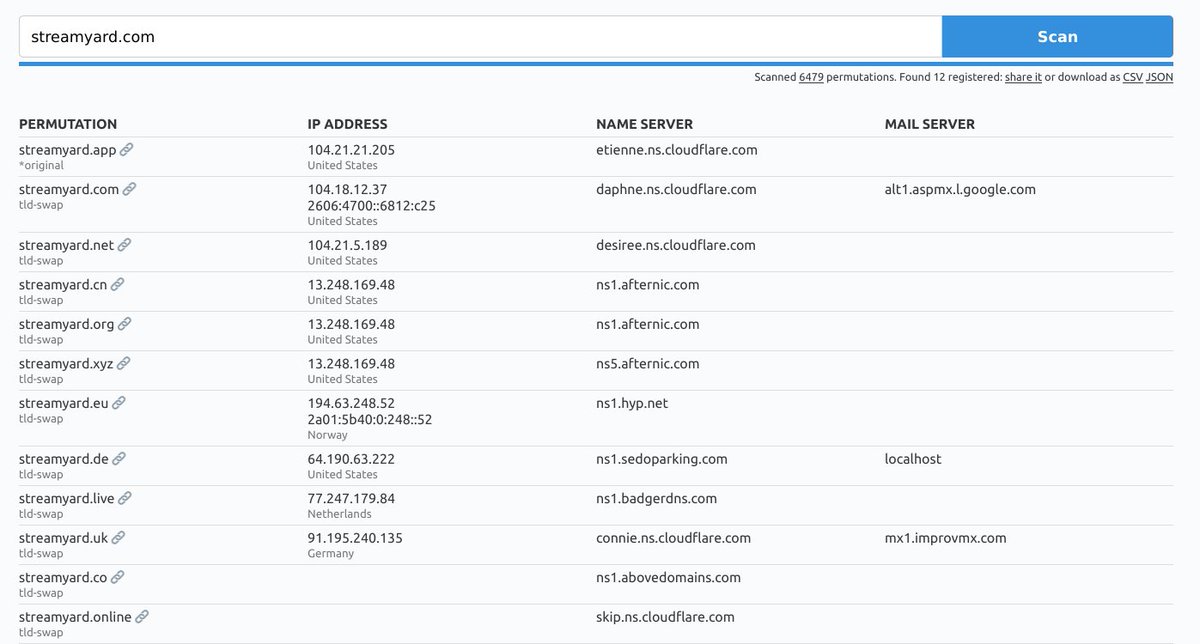Image resolution: width=1200 pixels, height=644 pixels.
Task: Select the streamyard.eu permutation text
Action: (x=64, y=403)
